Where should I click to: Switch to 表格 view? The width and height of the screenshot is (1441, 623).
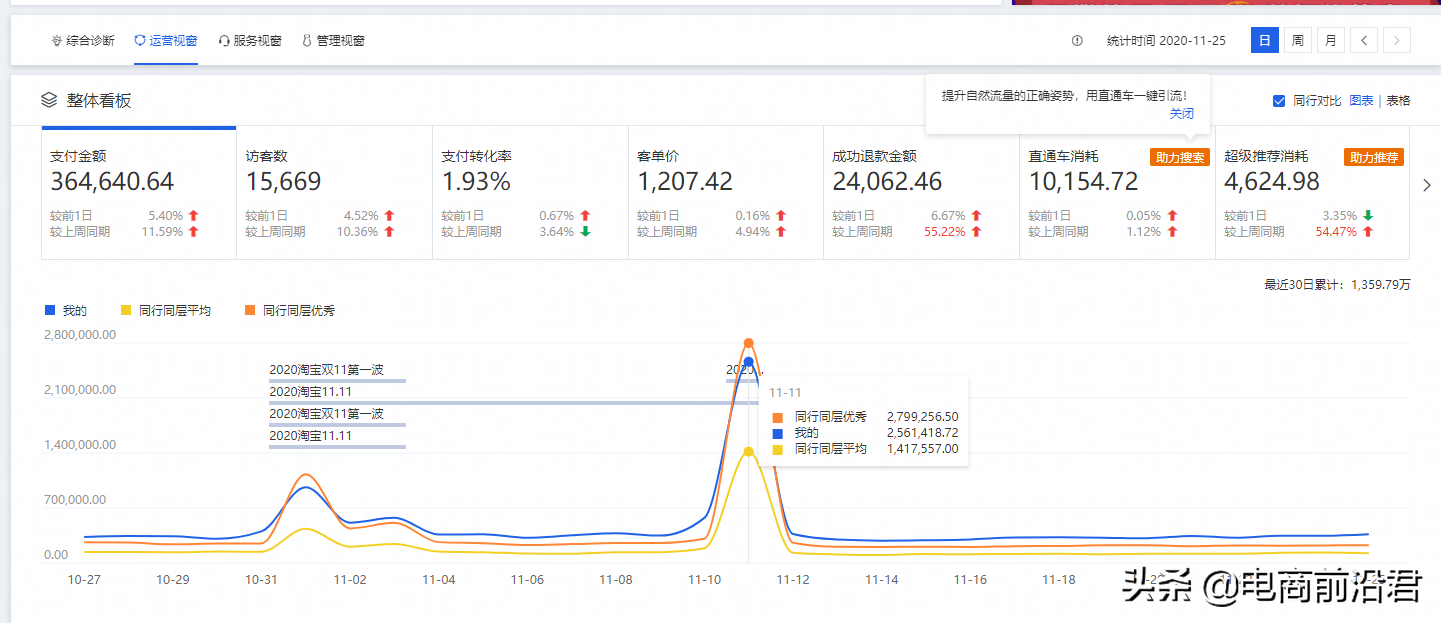(x=1398, y=101)
